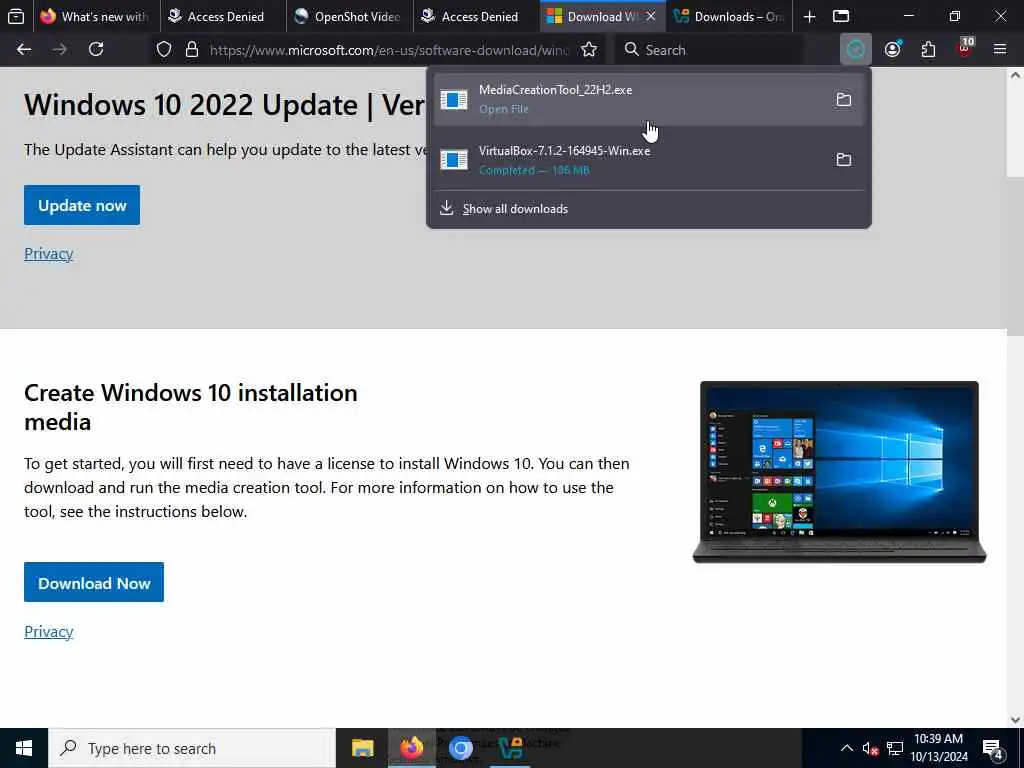
Task: Open Chrome-like browser icon in taskbar
Action: [461, 748]
